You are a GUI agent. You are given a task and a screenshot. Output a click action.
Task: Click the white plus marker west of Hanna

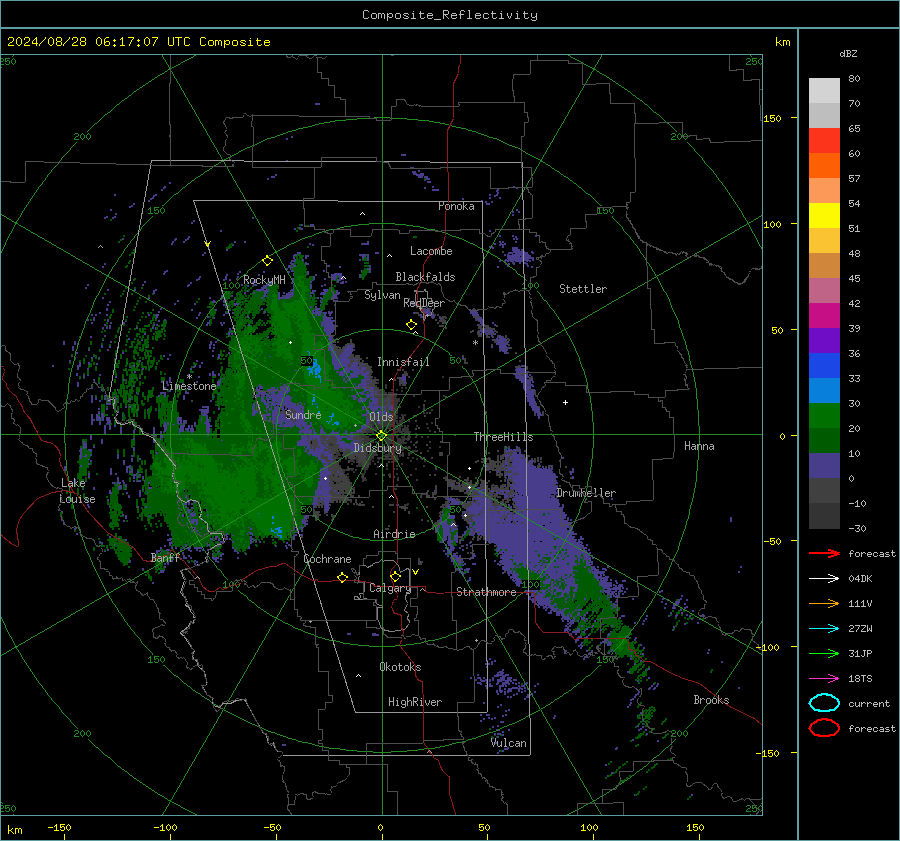[x=565, y=402]
